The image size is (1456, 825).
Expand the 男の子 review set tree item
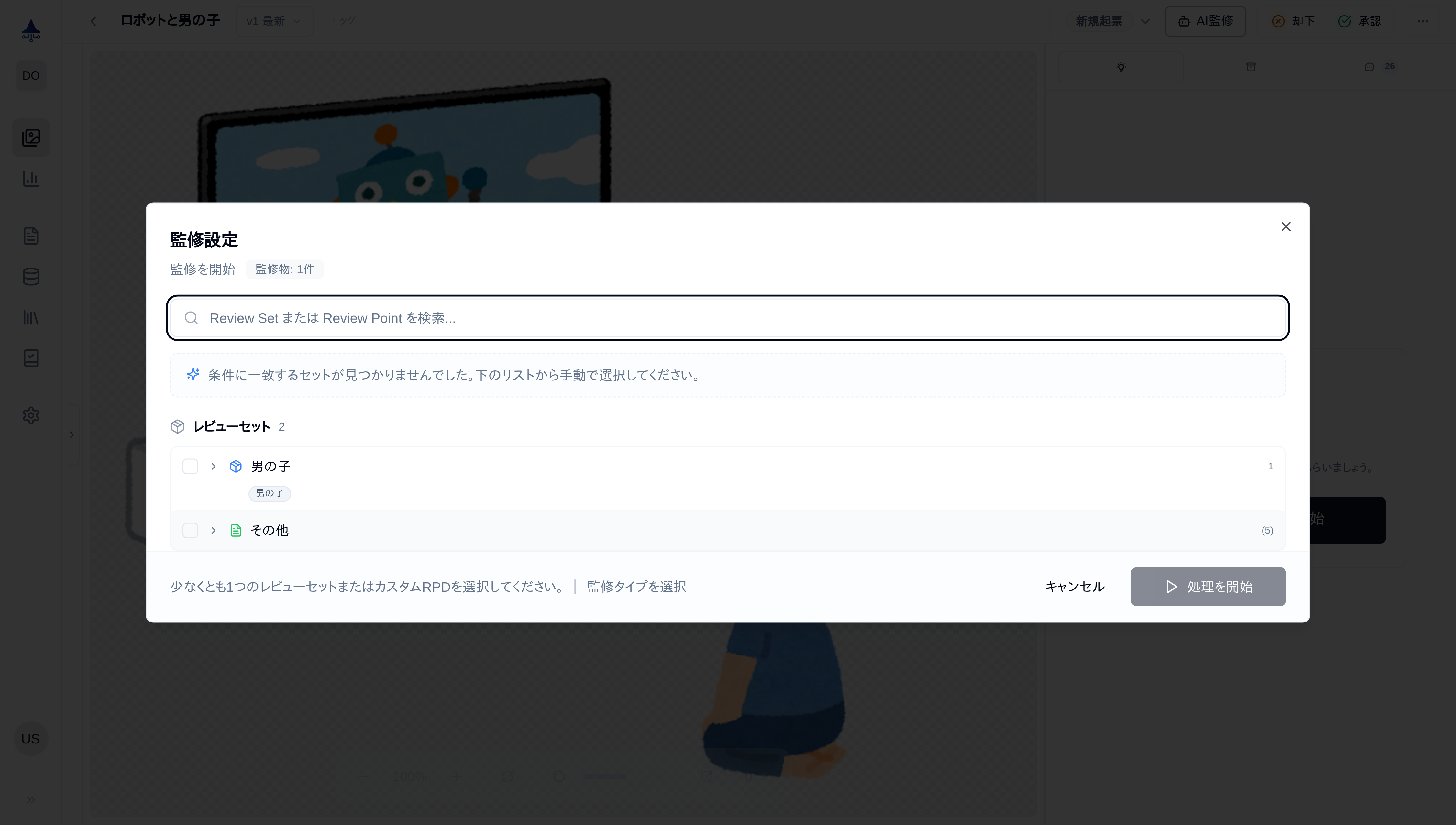[x=214, y=466]
